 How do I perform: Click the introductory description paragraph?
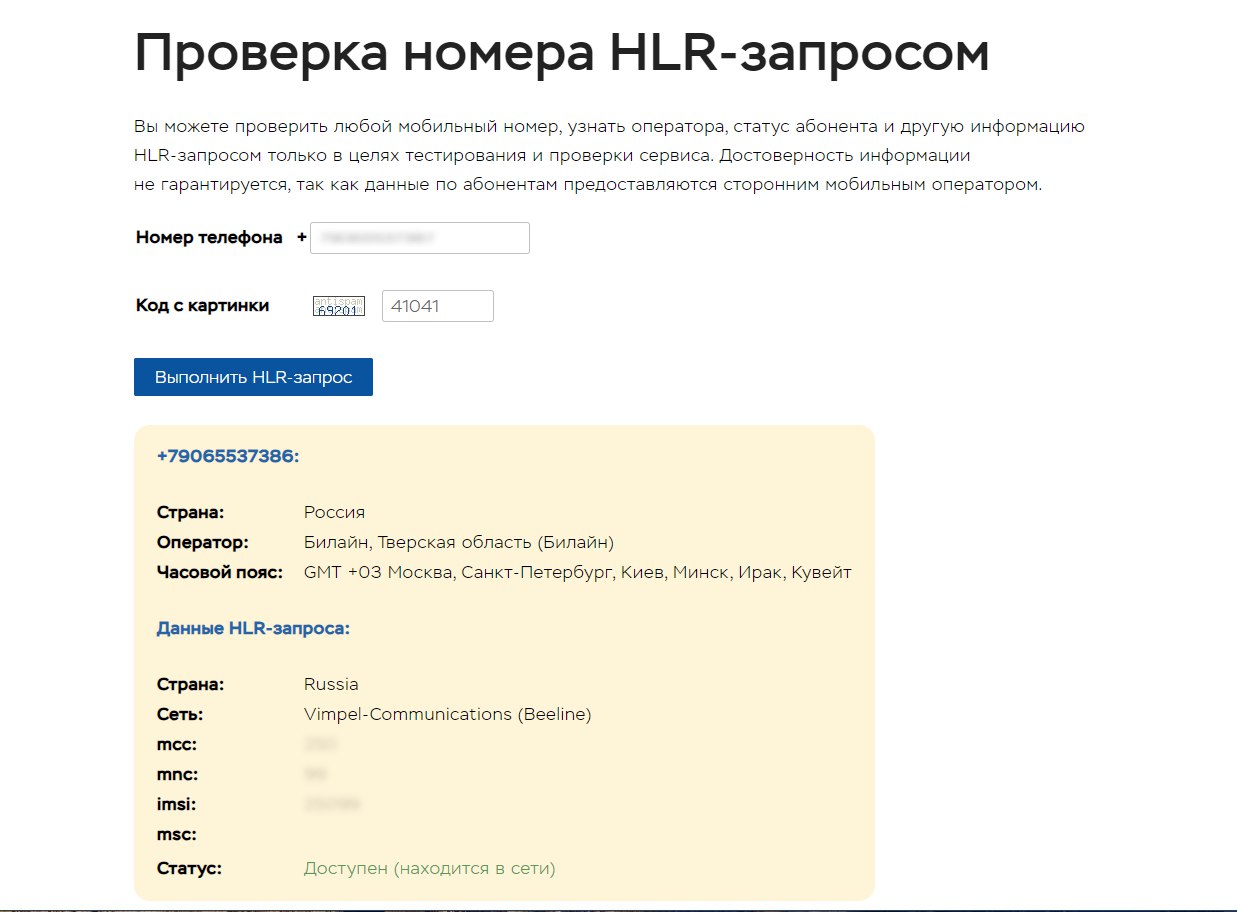pos(610,155)
